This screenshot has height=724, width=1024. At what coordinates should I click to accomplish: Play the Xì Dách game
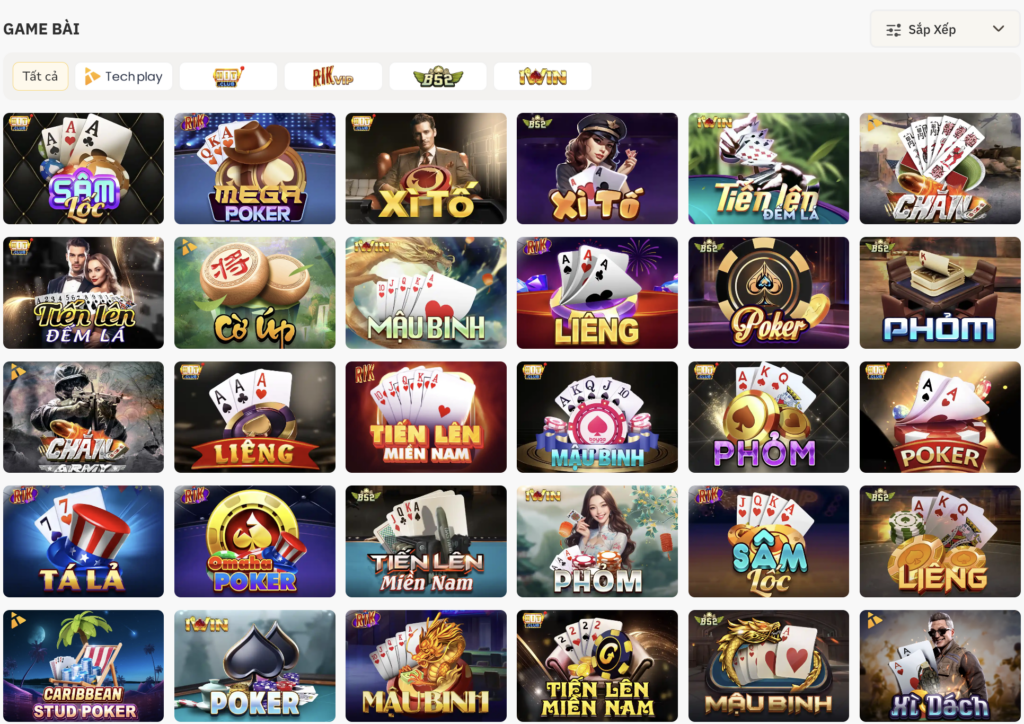pyautogui.click(x=940, y=666)
